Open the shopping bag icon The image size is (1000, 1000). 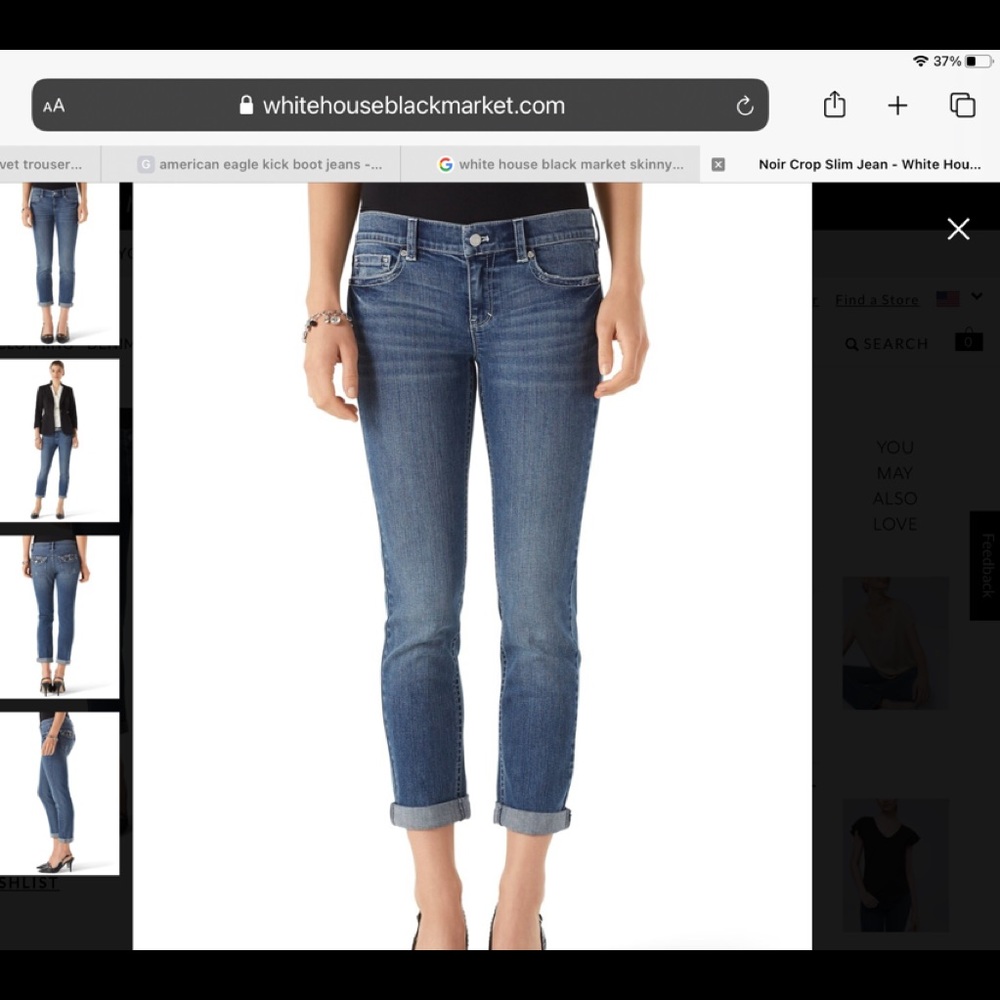pos(968,340)
